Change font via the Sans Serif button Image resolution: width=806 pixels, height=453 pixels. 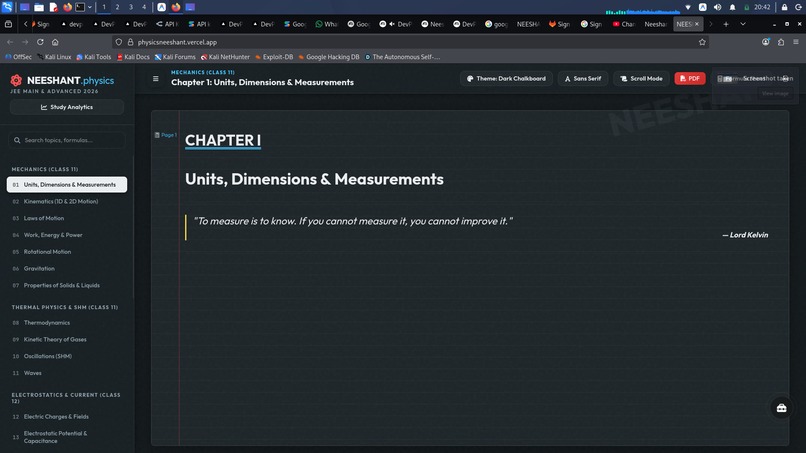(583, 79)
